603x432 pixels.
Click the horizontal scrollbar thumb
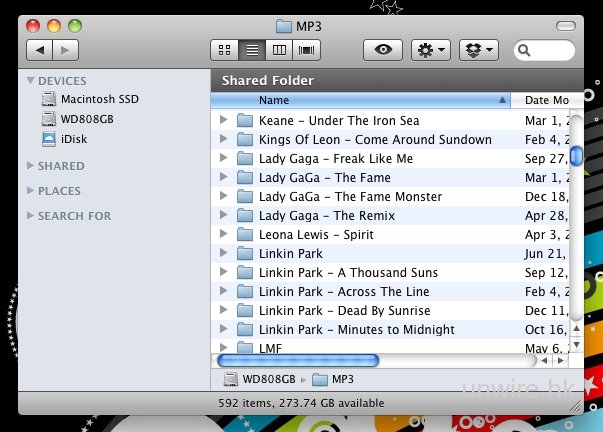point(298,360)
